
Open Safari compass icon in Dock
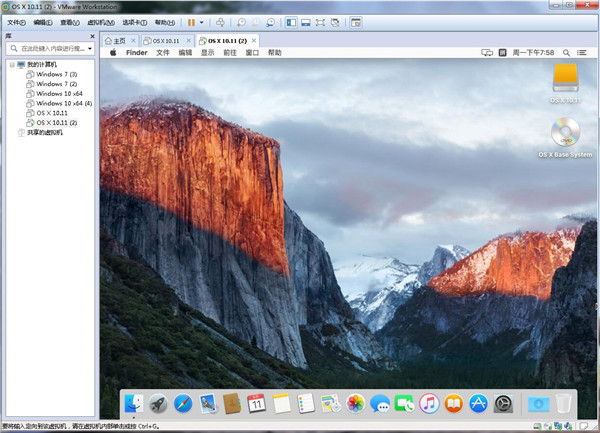coord(183,404)
